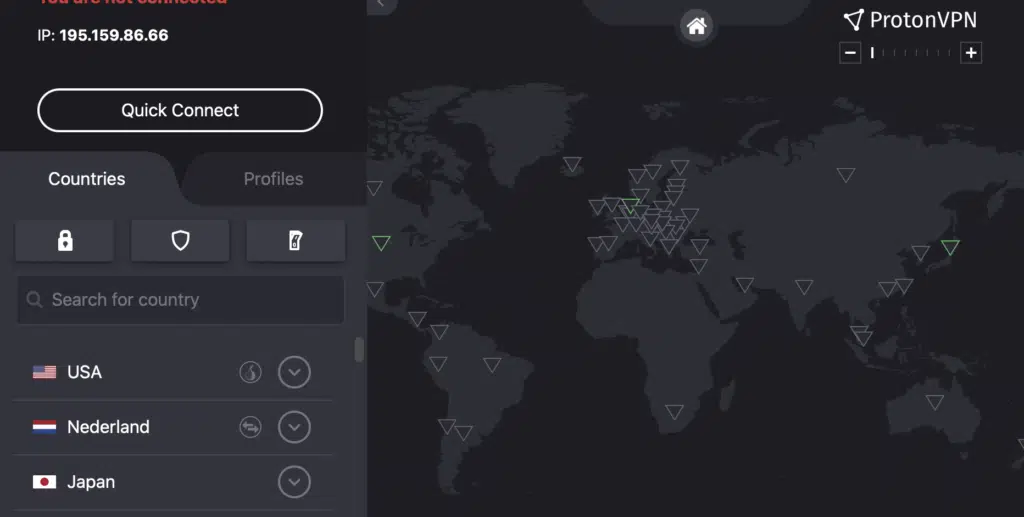Select the South Africa marker on the map
1024x517 pixels.
(x=674, y=412)
